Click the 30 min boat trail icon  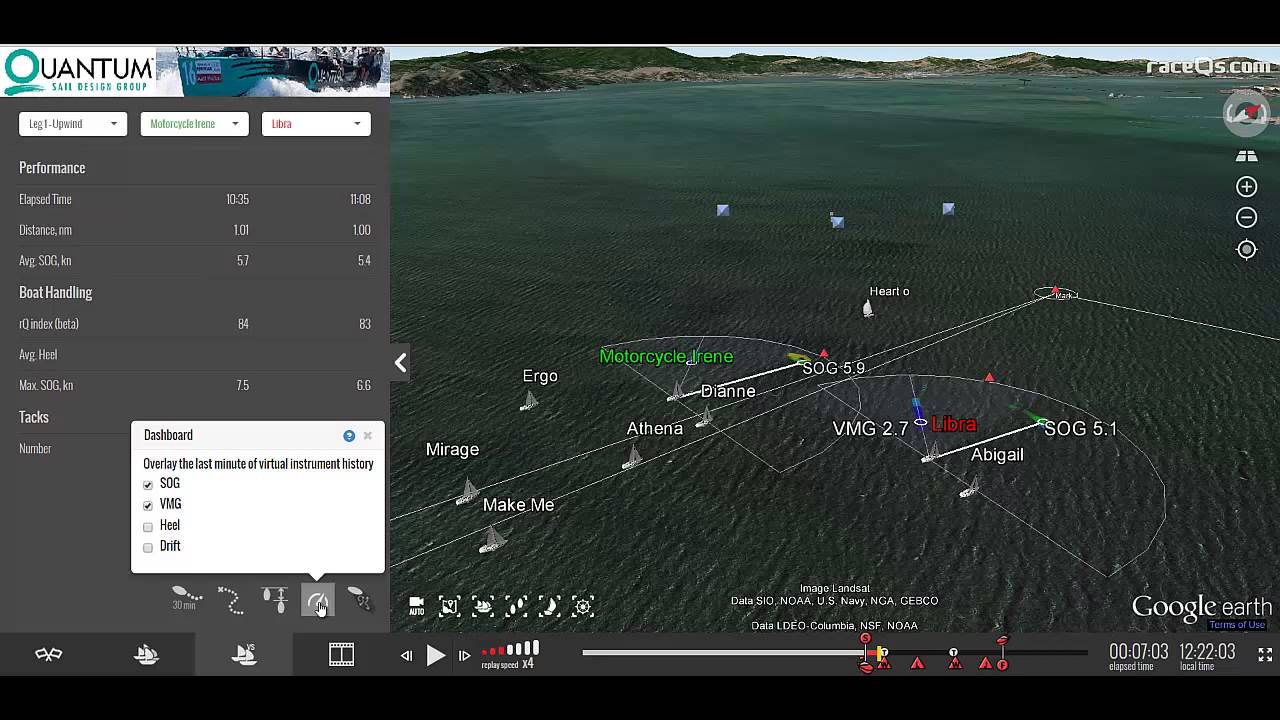click(186, 599)
